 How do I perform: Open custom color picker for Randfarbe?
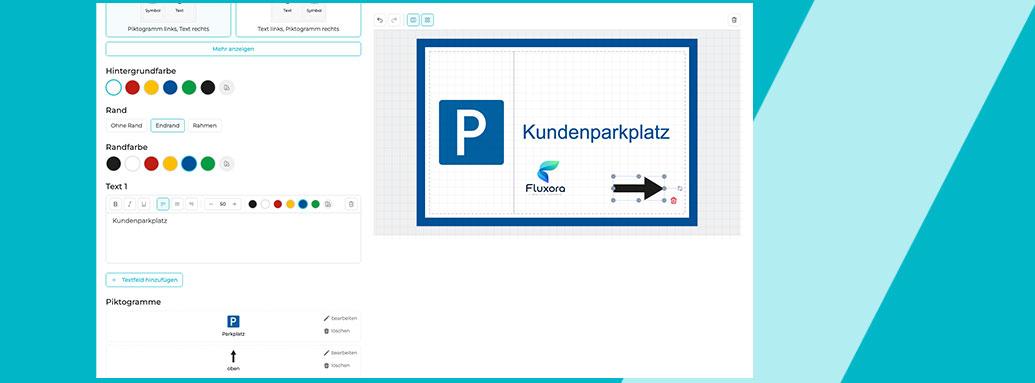[227, 164]
